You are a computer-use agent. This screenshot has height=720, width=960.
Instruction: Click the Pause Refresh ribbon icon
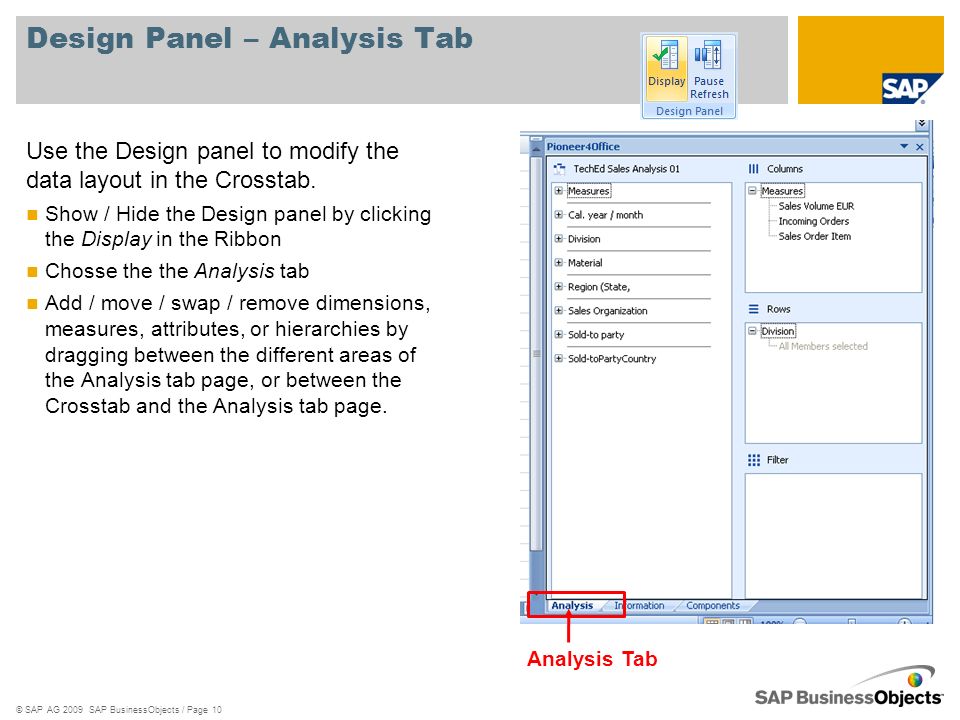(709, 69)
